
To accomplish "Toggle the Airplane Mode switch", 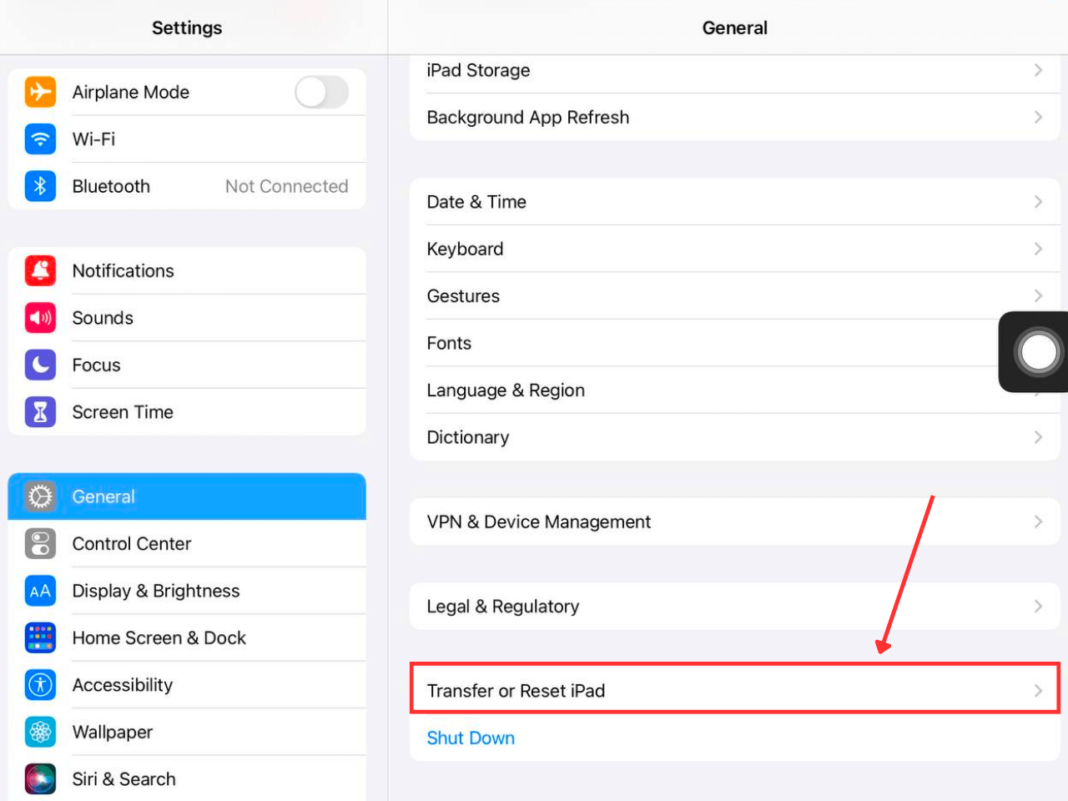I will pyautogui.click(x=321, y=92).
